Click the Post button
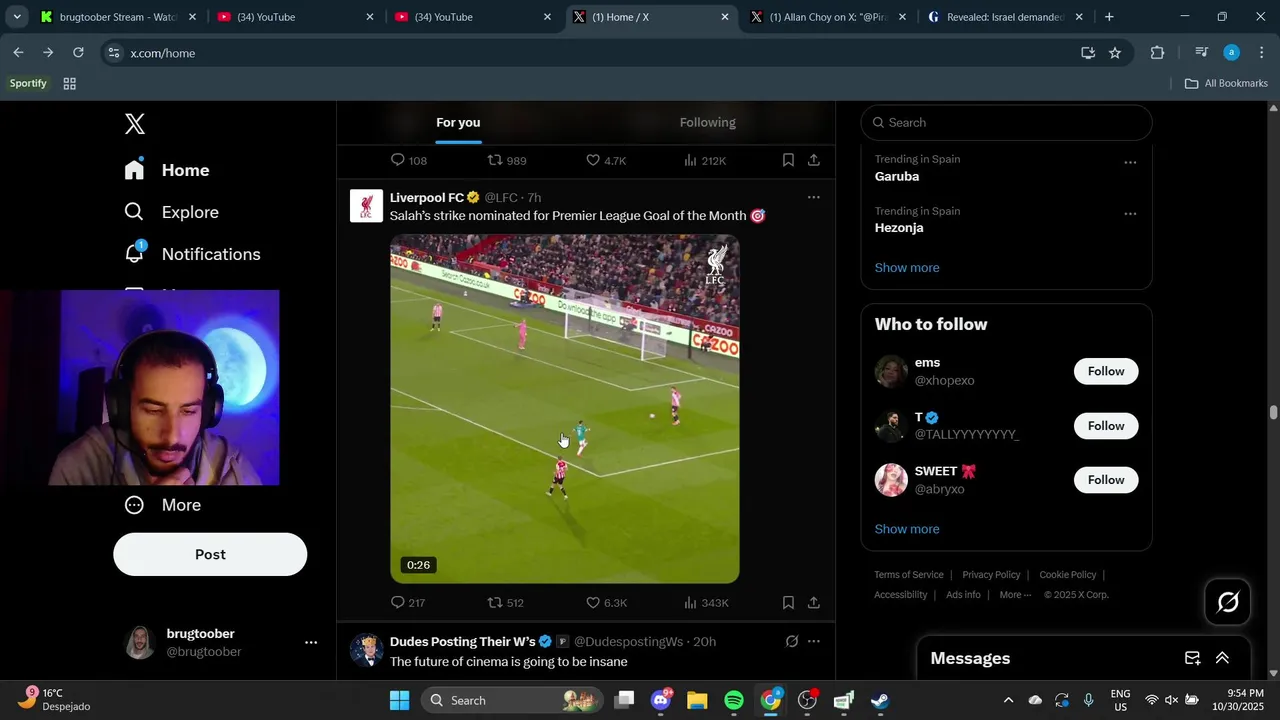Viewport: 1280px width, 720px height. [210, 554]
